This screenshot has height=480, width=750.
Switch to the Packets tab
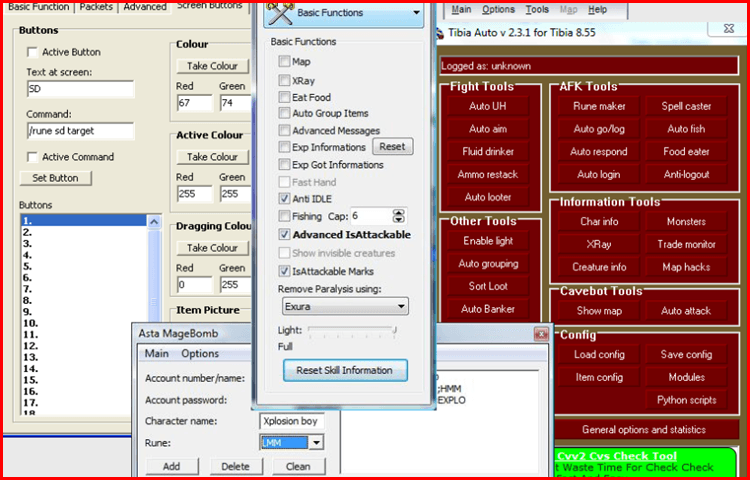click(x=96, y=7)
